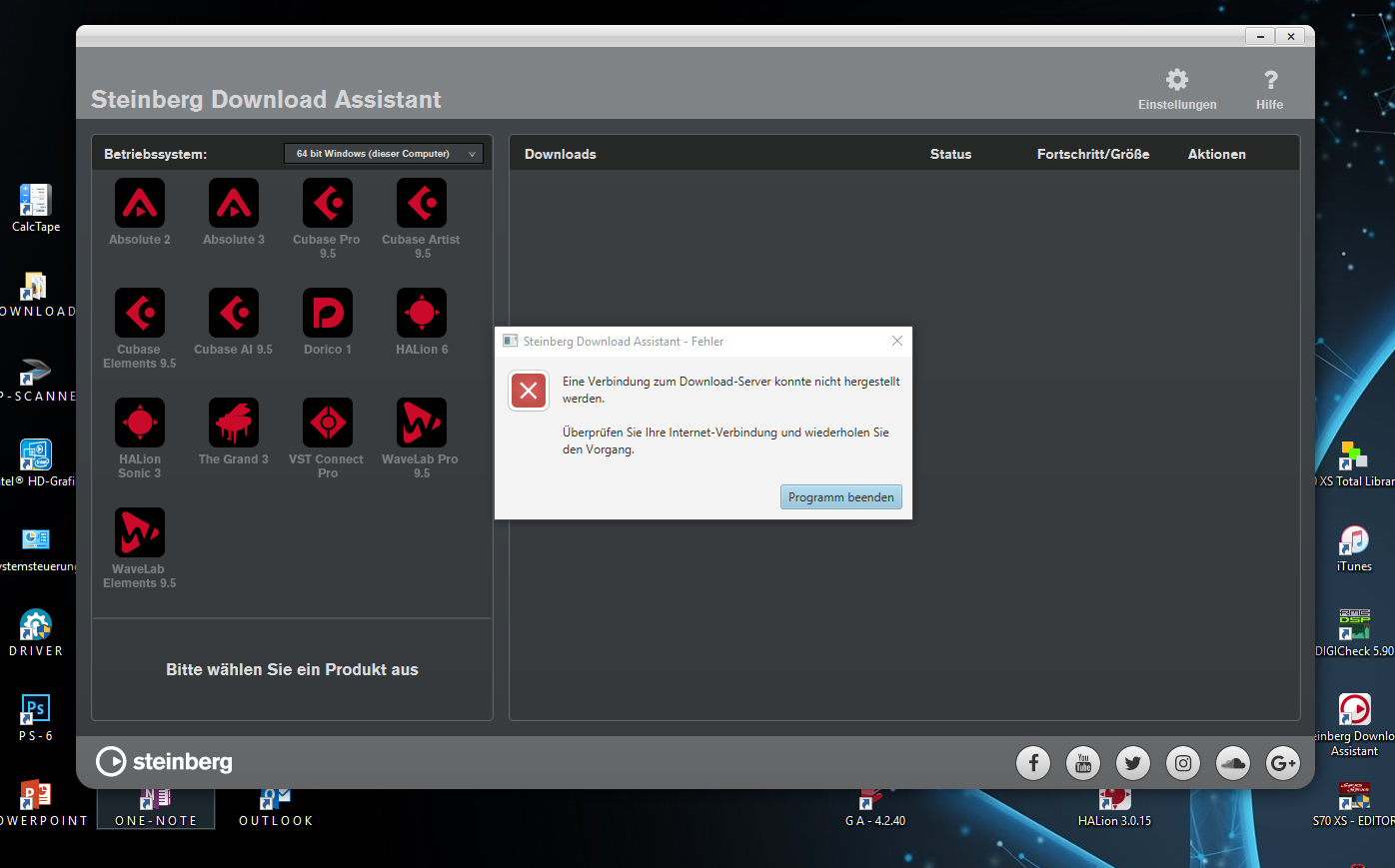Viewport: 1395px width, 868px height.
Task: Open Steinberg YouTube channel icon
Action: pos(1083,763)
